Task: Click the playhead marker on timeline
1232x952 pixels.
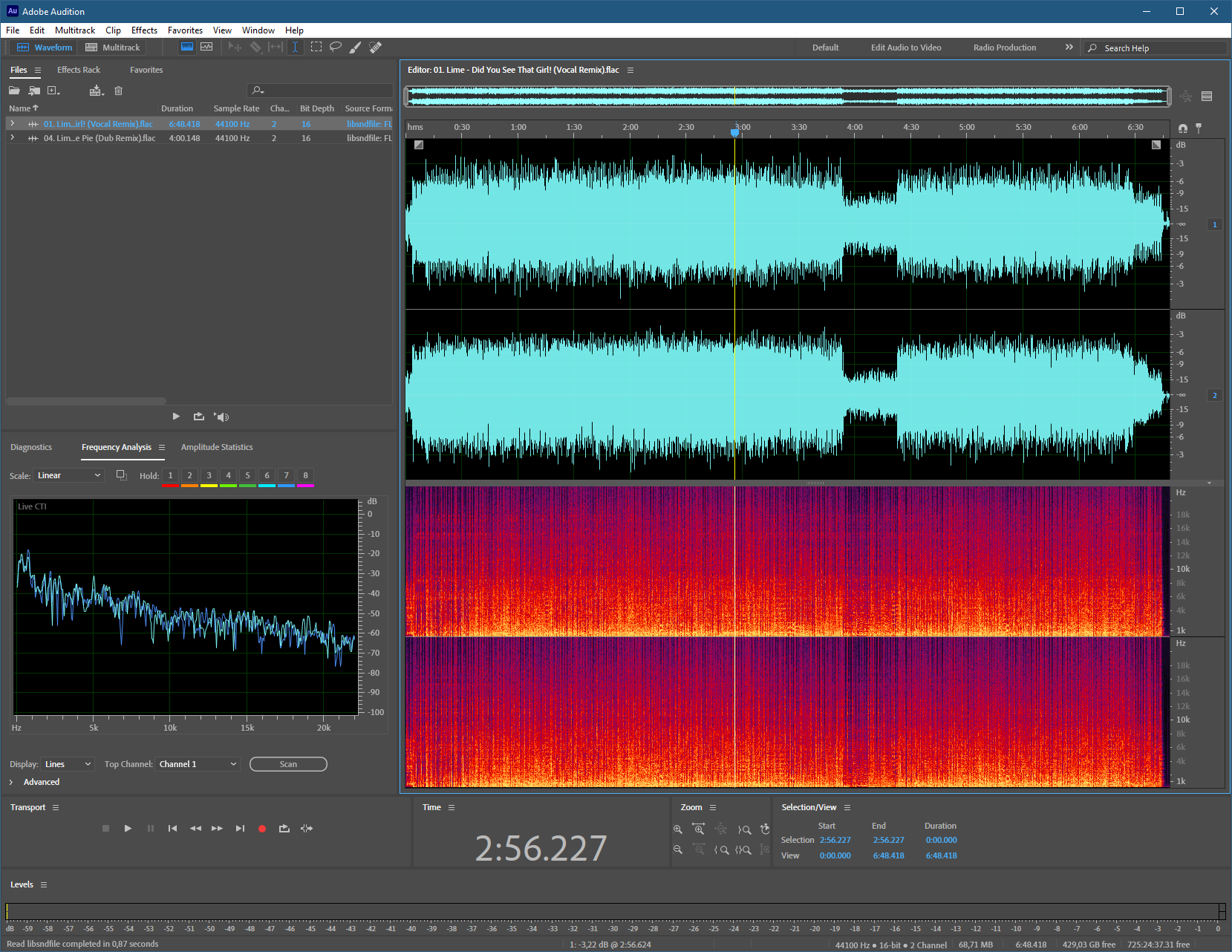Action: (735, 132)
